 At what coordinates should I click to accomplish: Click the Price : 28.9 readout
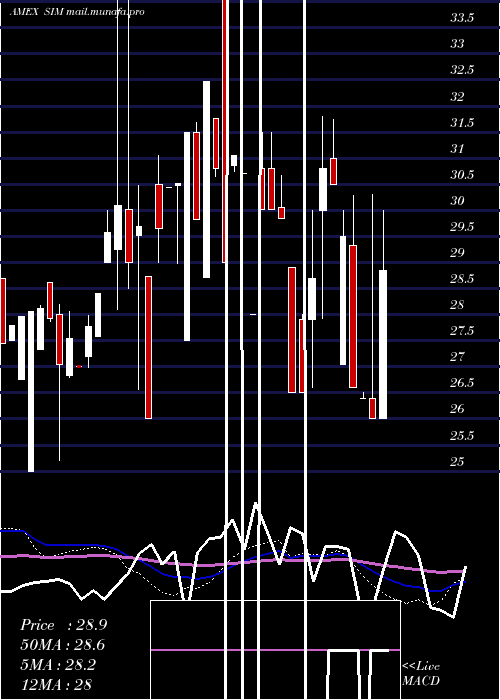(x=63, y=625)
